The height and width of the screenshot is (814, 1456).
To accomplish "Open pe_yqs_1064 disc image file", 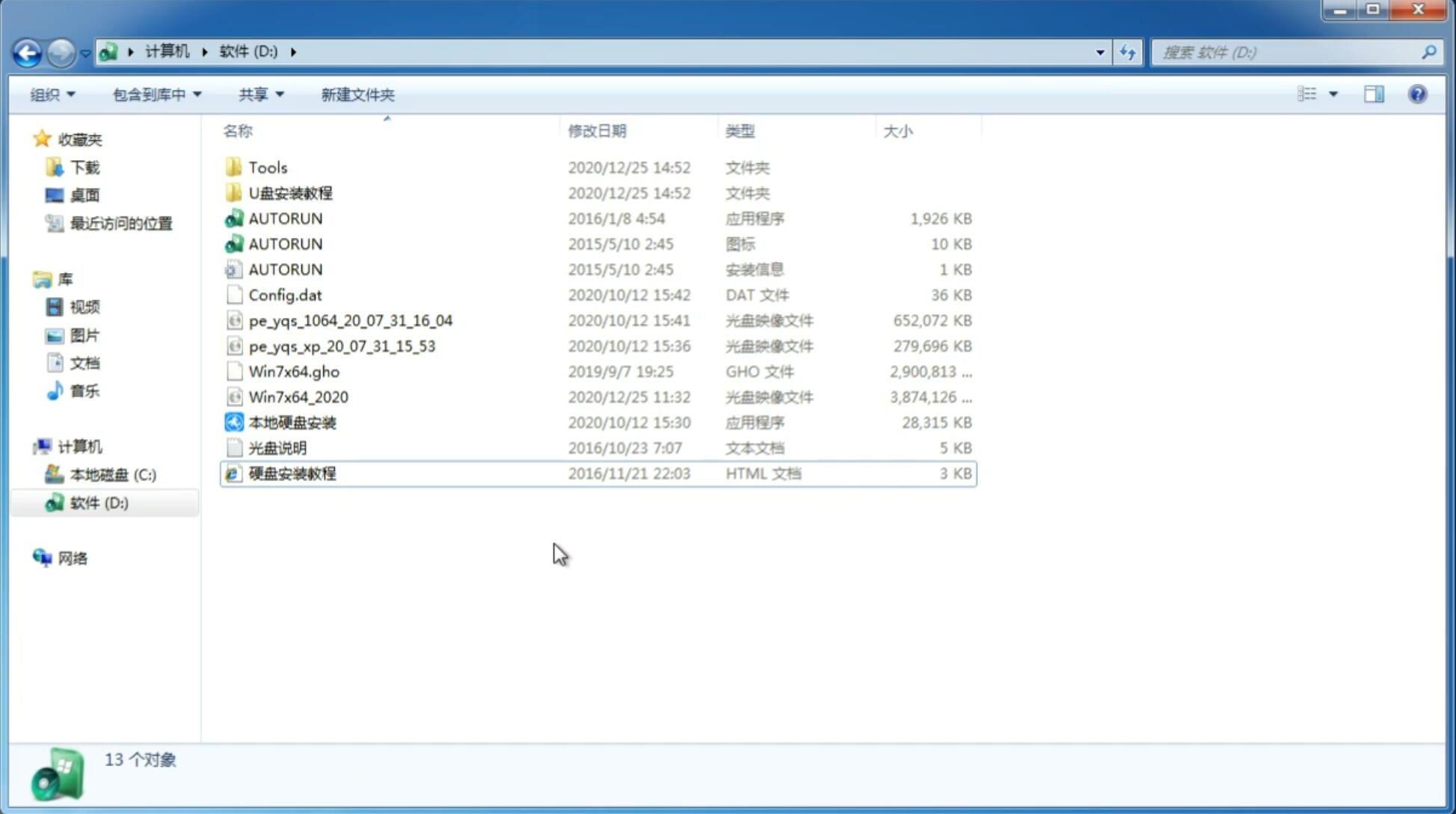I will click(x=350, y=320).
